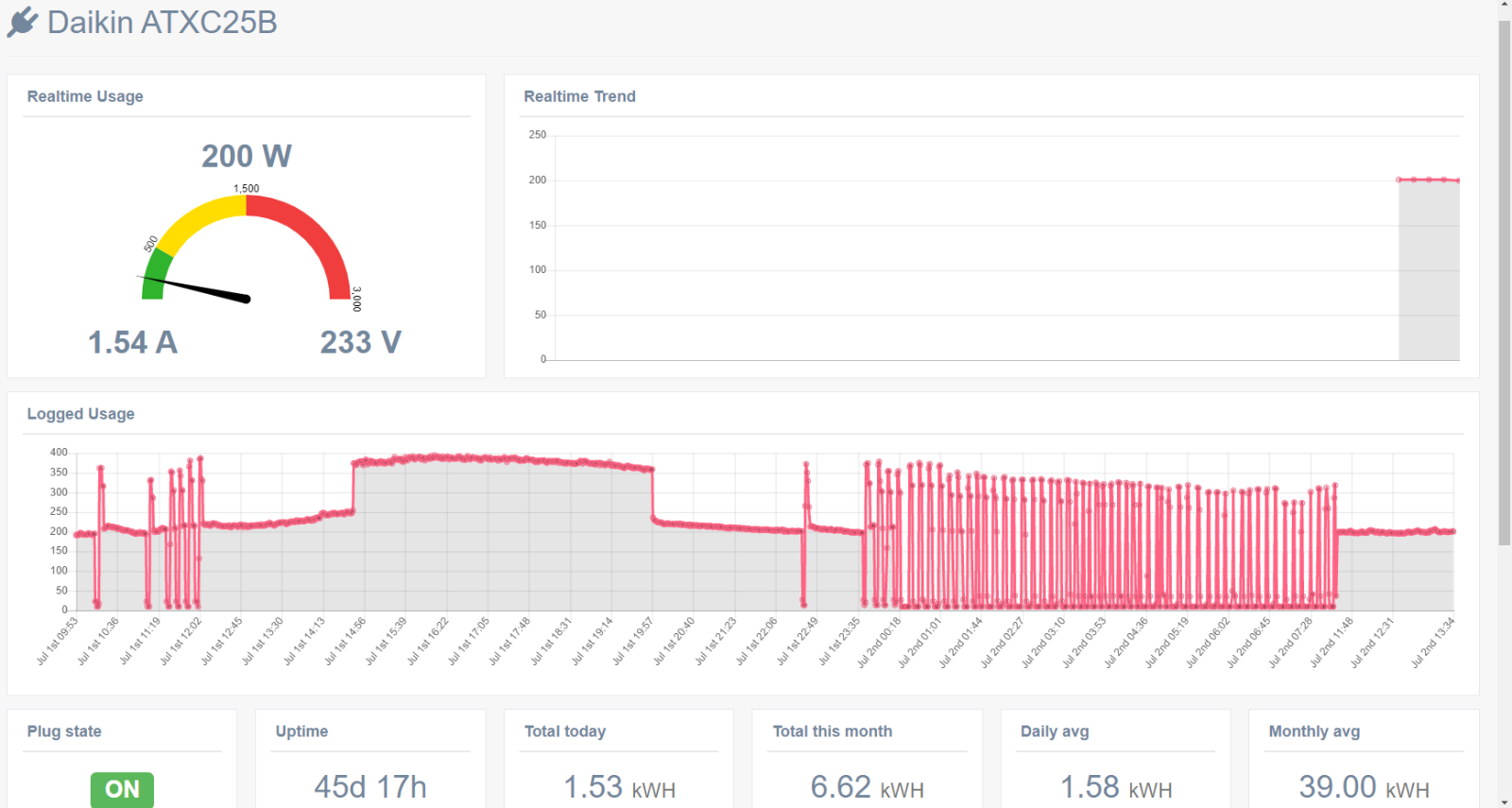Click the Daily avg card heading
The height and width of the screenshot is (808, 1512).
click(1055, 731)
